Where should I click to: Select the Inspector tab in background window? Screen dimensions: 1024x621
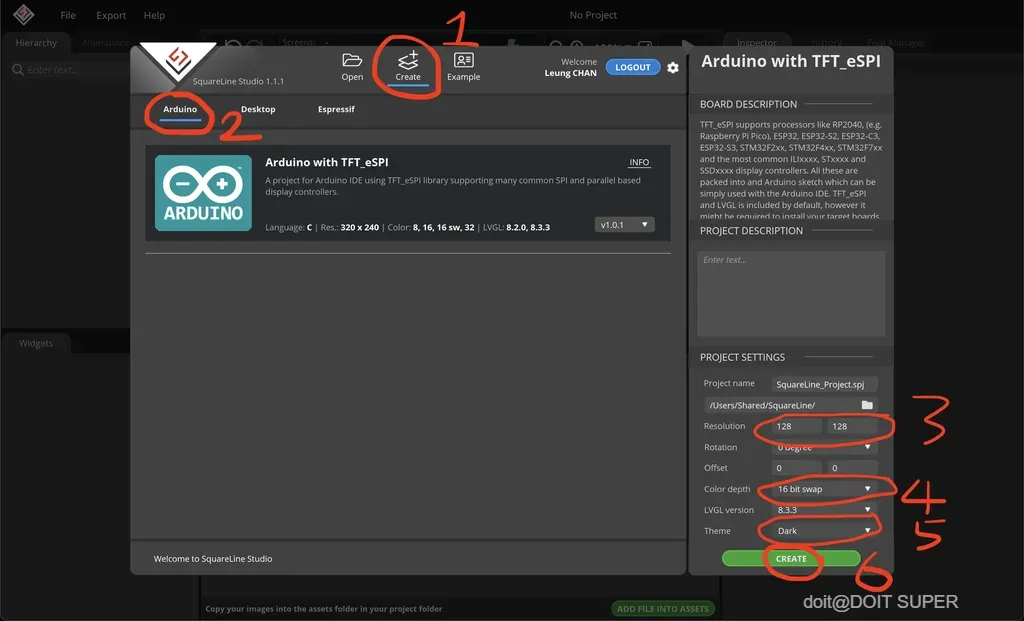pyautogui.click(x=756, y=42)
